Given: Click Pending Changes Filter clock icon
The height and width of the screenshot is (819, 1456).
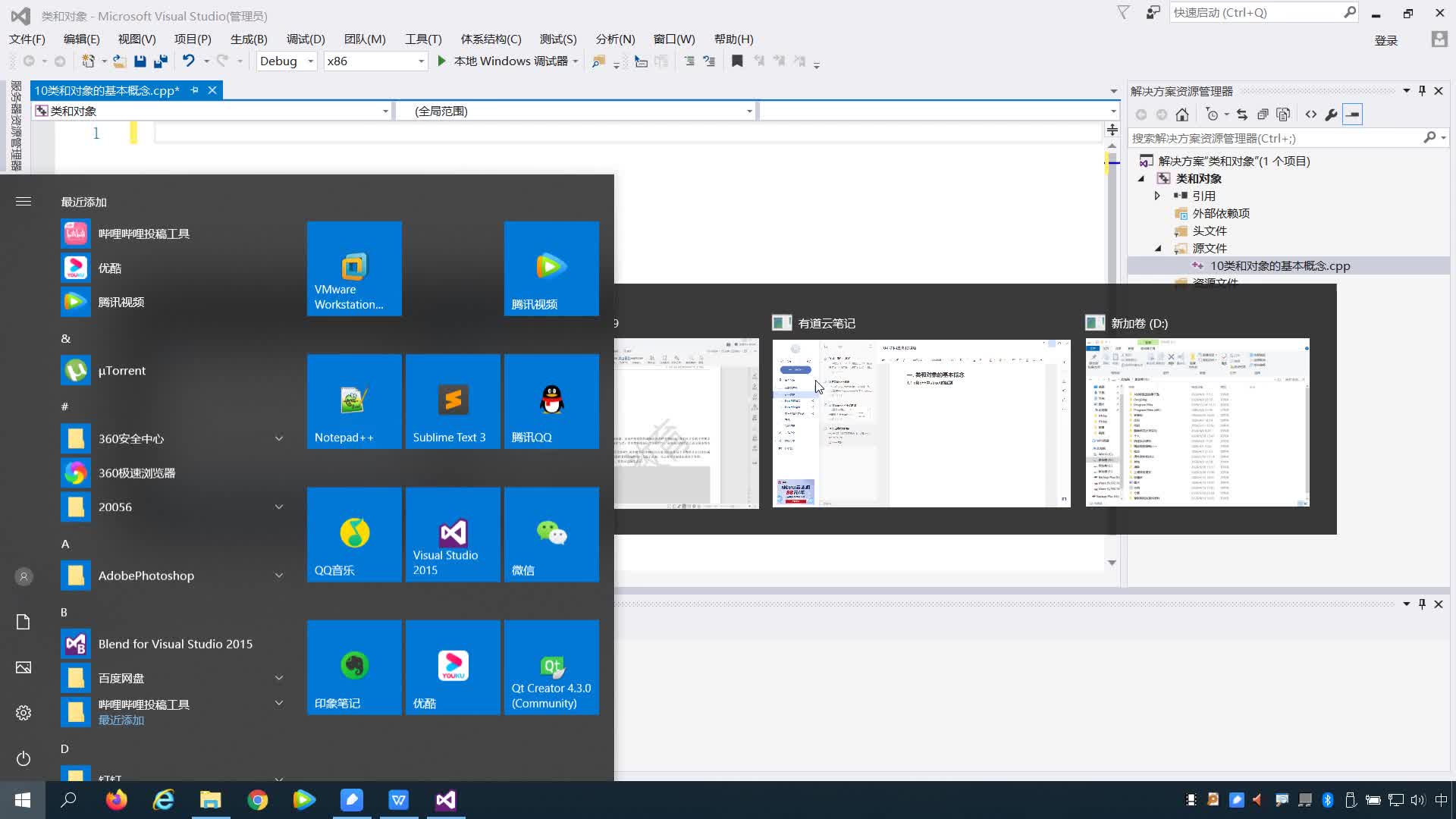Looking at the screenshot, I should click(1212, 115).
